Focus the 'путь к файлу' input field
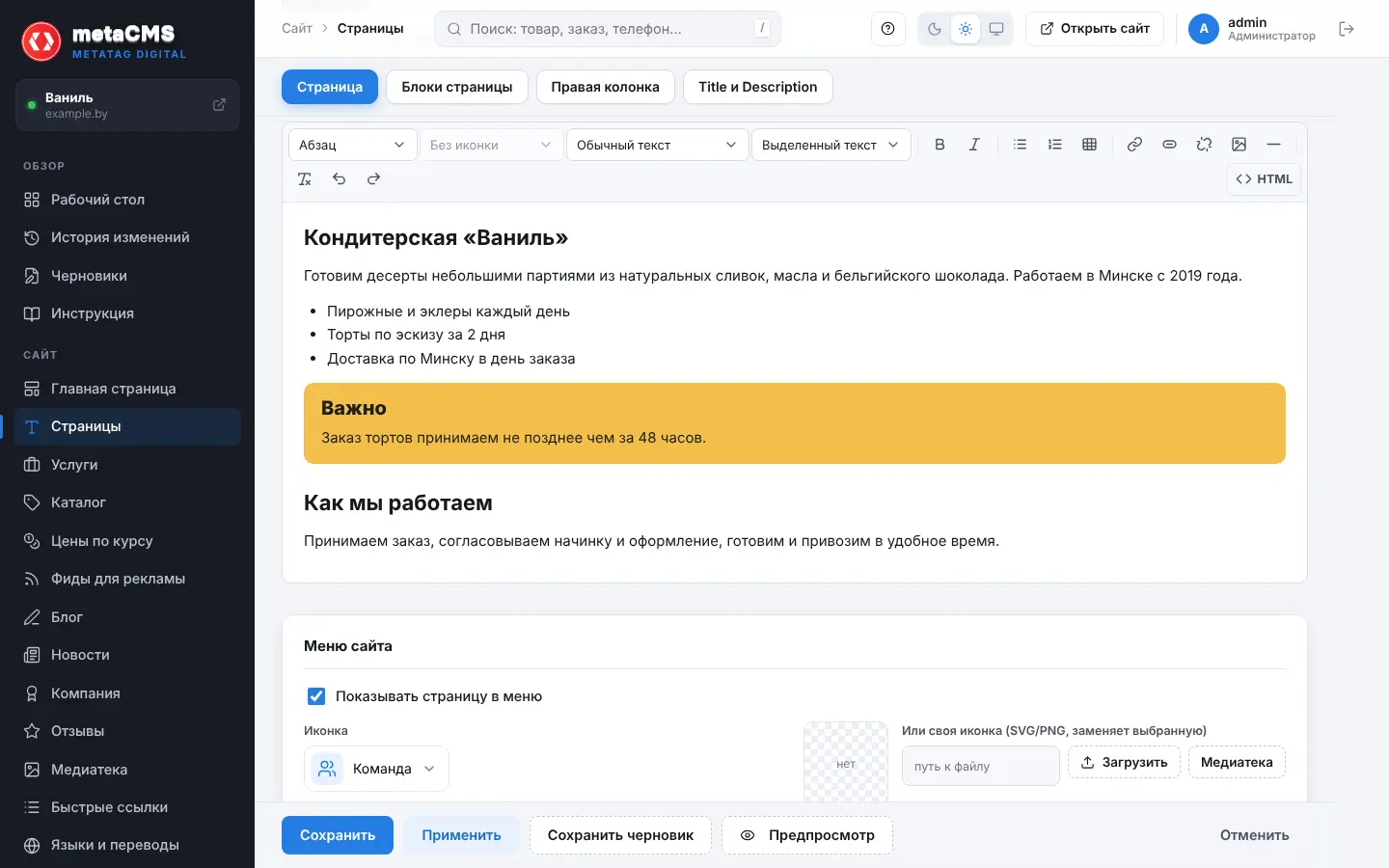This screenshot has width=1389, height=868. point(981,767)
